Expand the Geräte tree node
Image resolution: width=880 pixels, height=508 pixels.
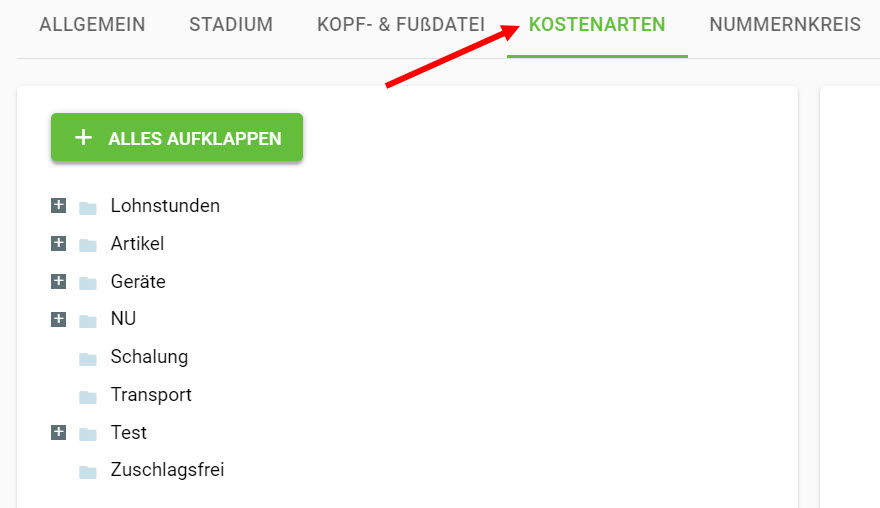[x=58, y=281]
